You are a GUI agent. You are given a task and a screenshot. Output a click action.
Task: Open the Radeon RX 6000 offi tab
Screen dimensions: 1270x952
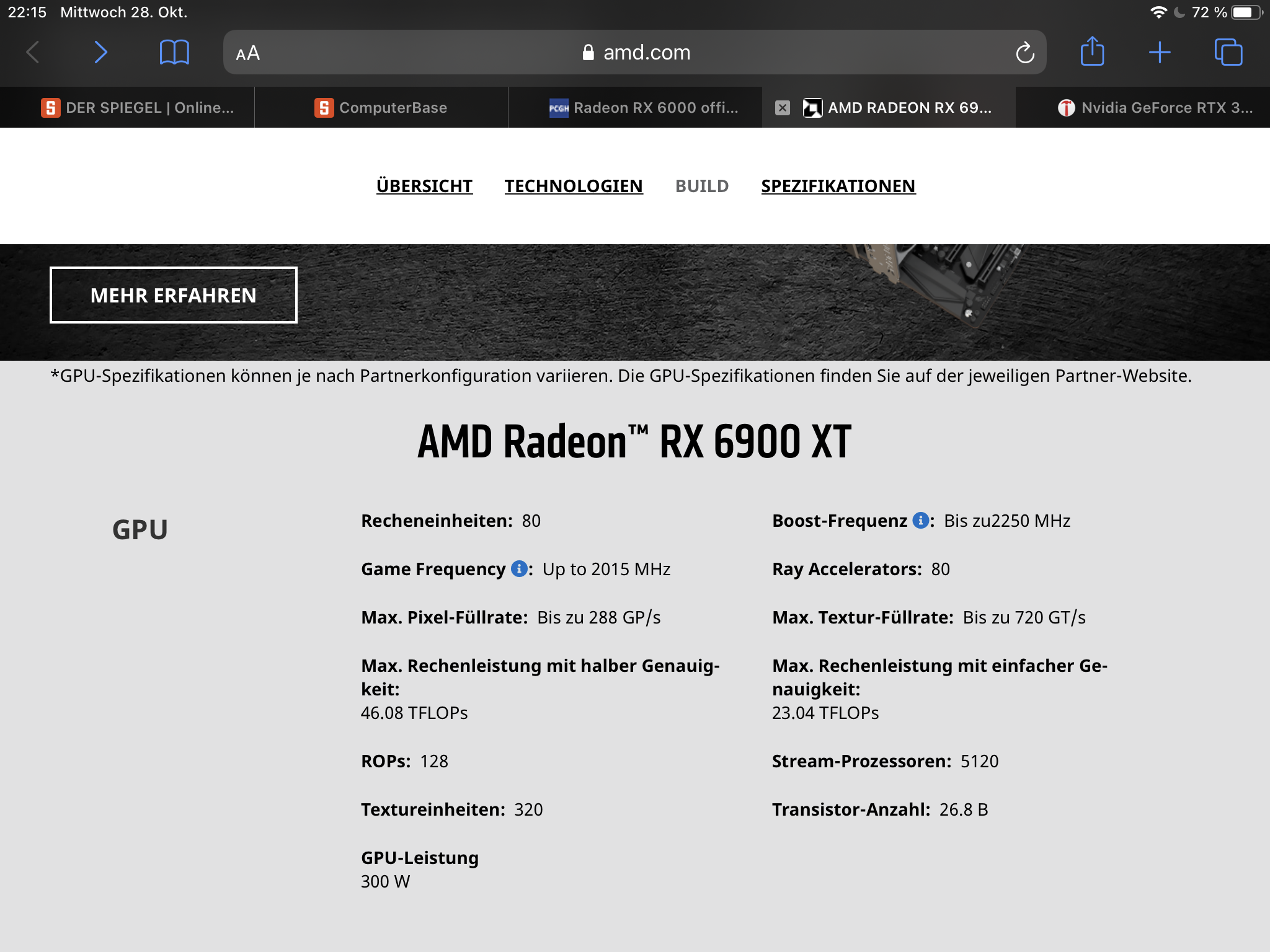pyautogui.click(x=644, y=108)
